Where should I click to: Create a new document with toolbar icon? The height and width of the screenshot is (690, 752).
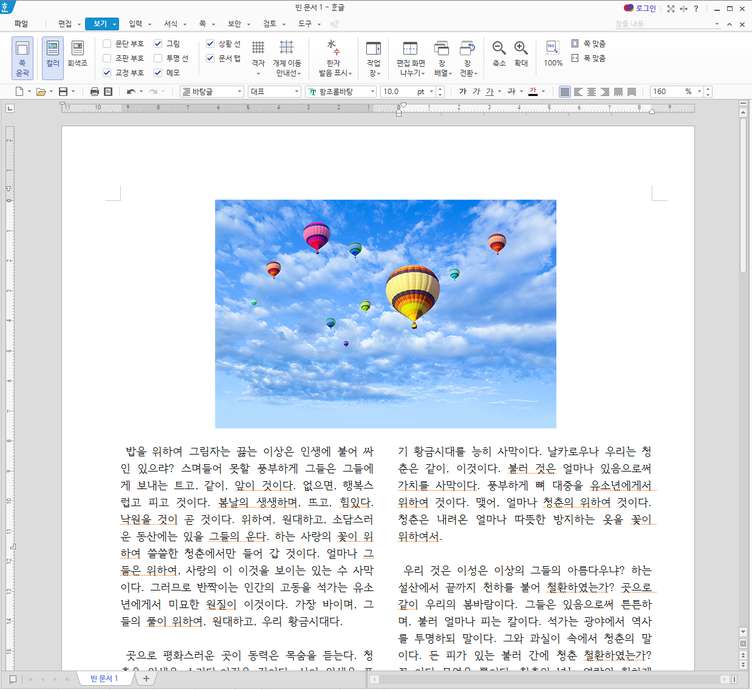(19, 91)
